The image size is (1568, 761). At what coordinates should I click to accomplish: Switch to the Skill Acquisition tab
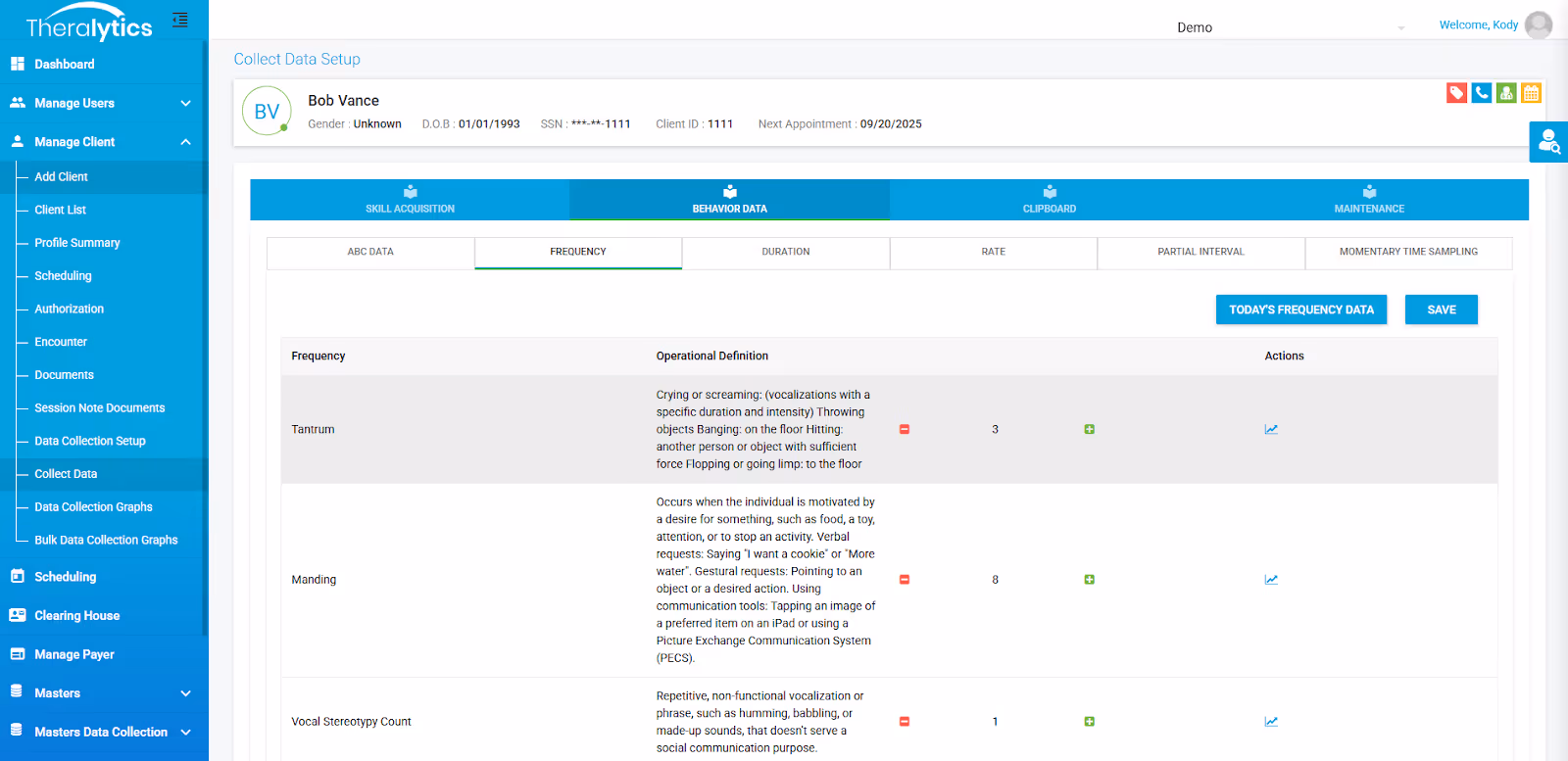click(x=410, y=200)
